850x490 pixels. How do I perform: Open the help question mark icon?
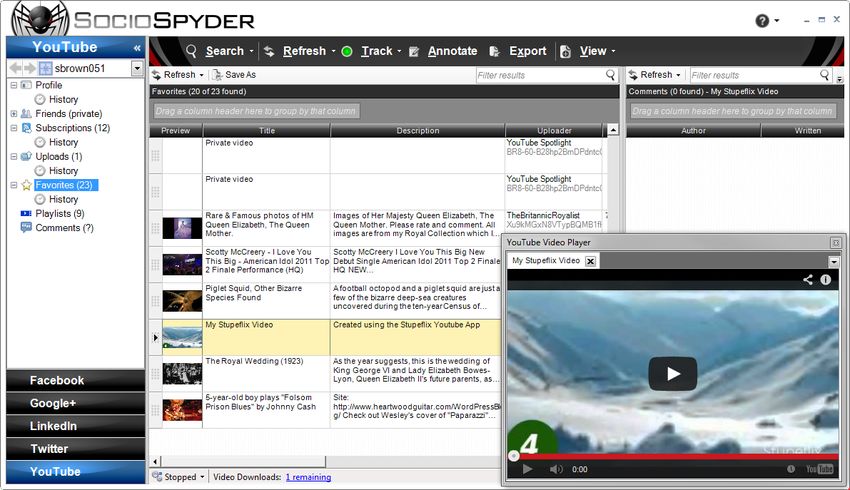coord(762,21)
